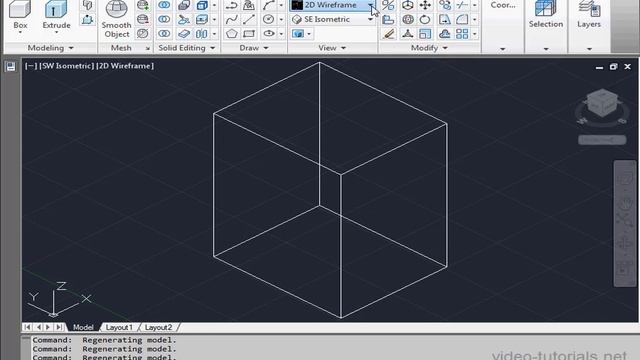Click the Smooth More mesh icon
This screenshot has height=360, width=640.
point(142,5)
